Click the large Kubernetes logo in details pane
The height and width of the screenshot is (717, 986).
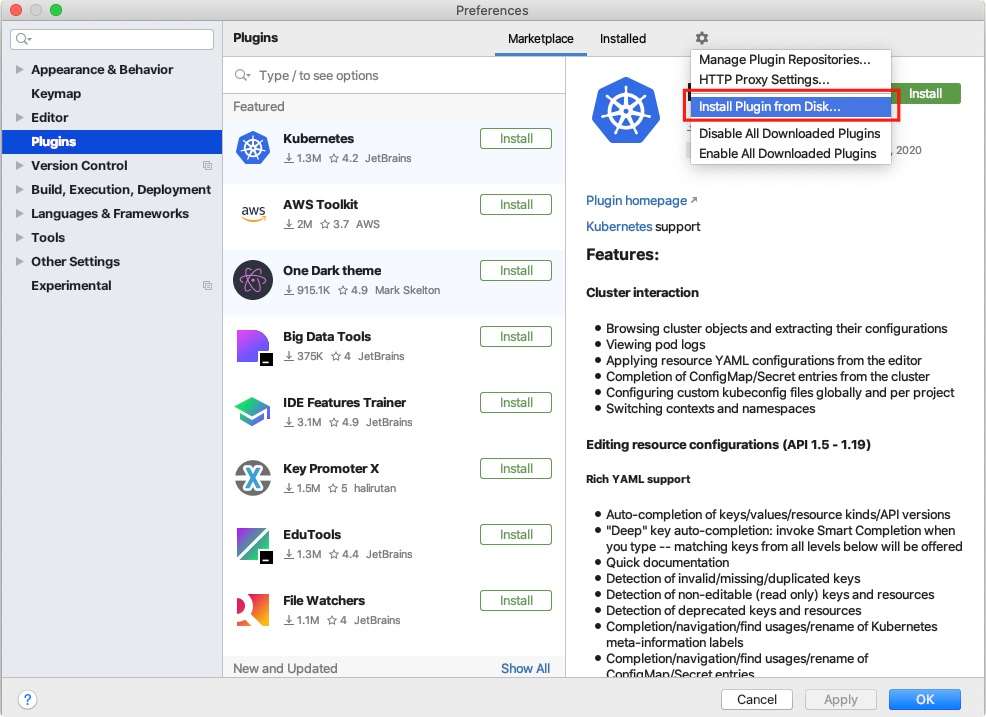pyautogui.click(x=626, y=110)
